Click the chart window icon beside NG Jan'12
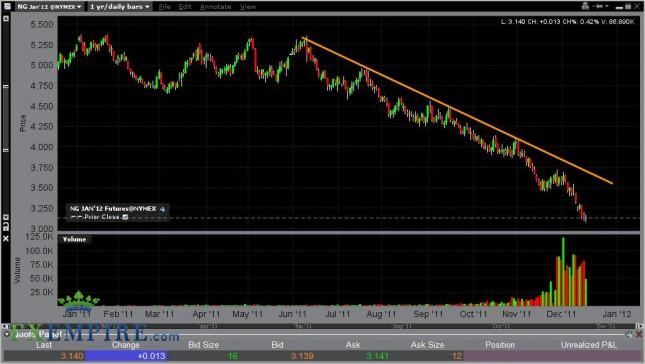Viewport: 645px width, 364px height. [x=7, y=7]
